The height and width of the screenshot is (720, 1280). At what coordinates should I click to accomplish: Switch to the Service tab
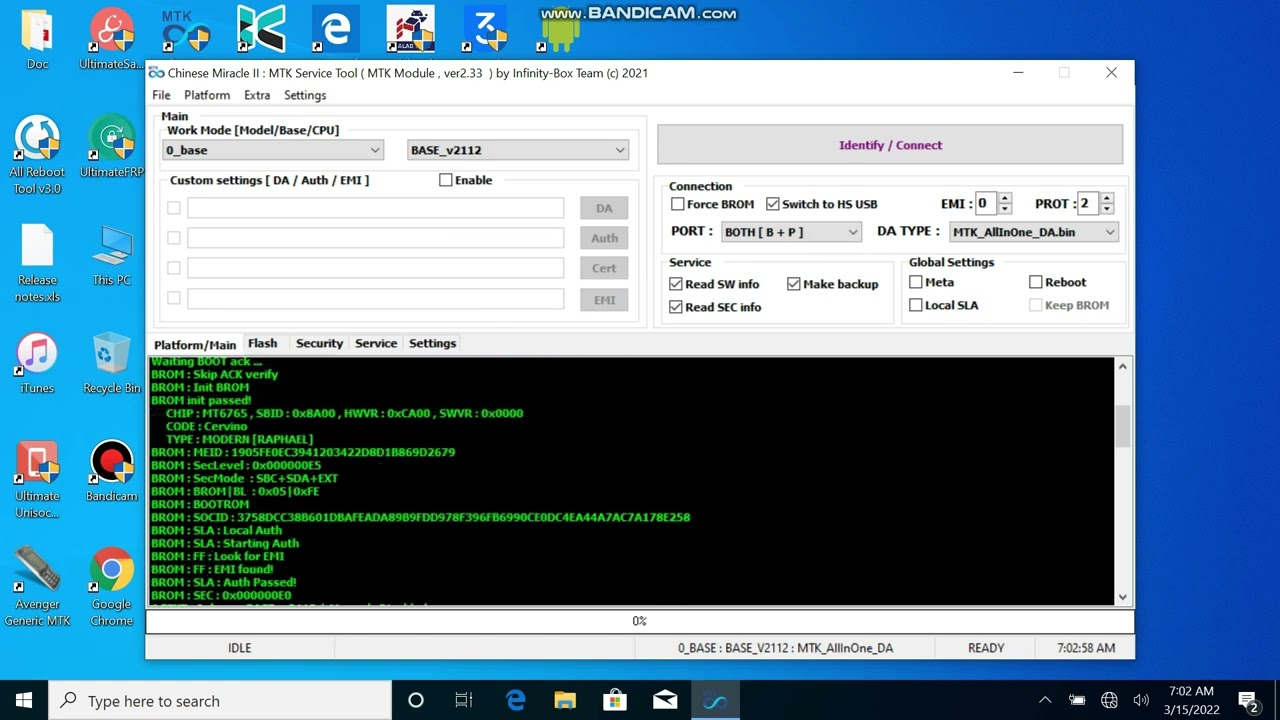coord(376,343)
